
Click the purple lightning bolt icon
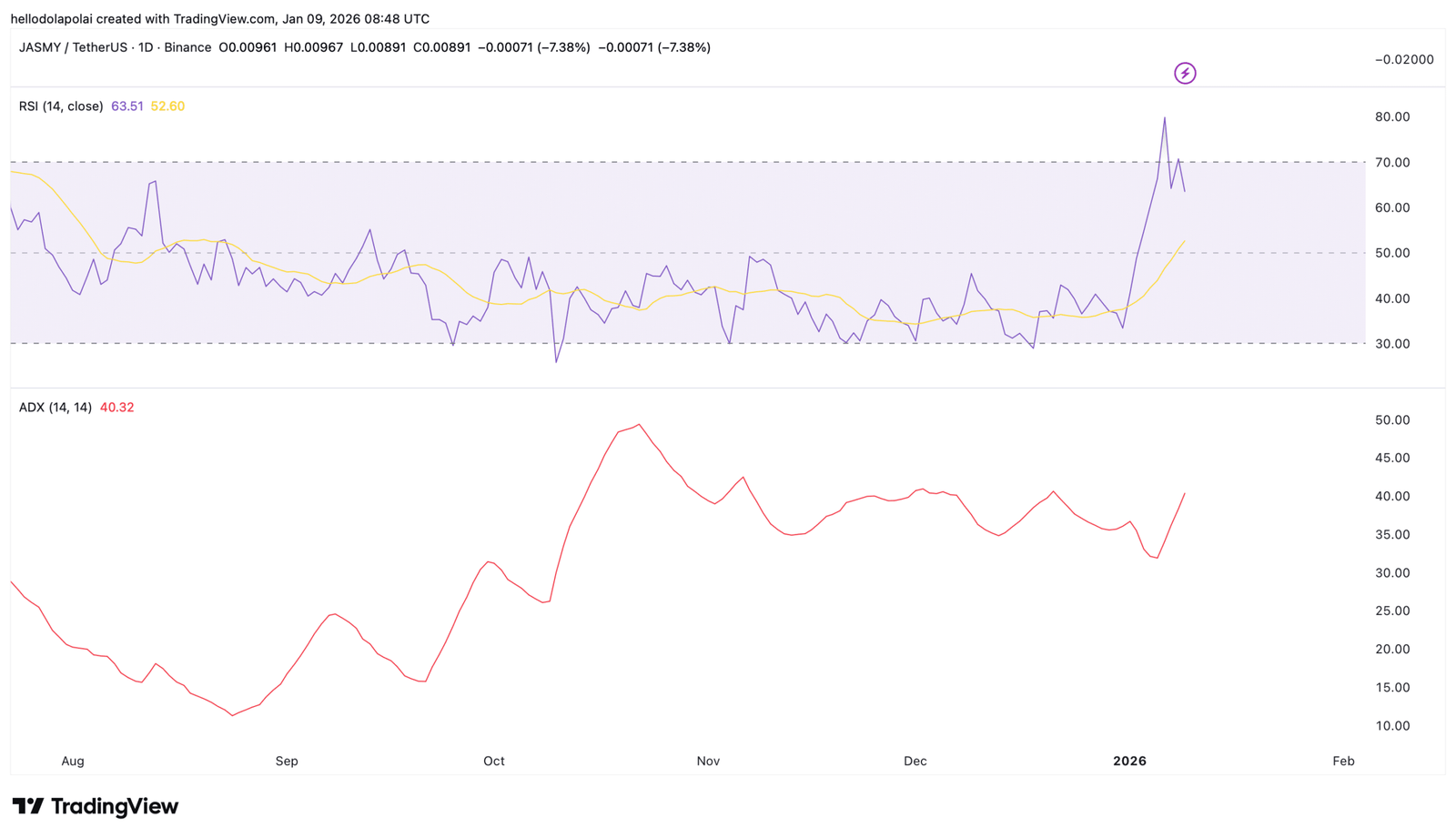coord(1184,73)
